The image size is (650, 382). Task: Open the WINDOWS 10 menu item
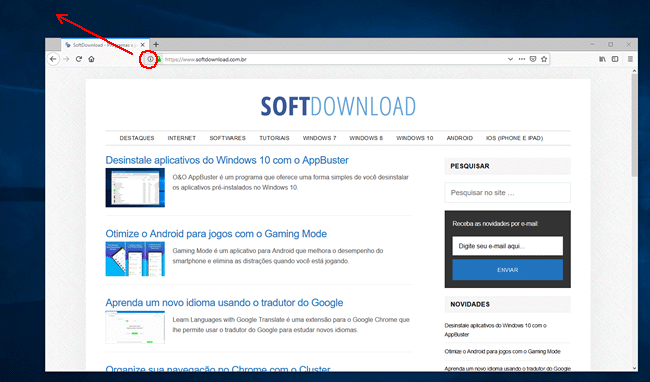tap(415, 138)
